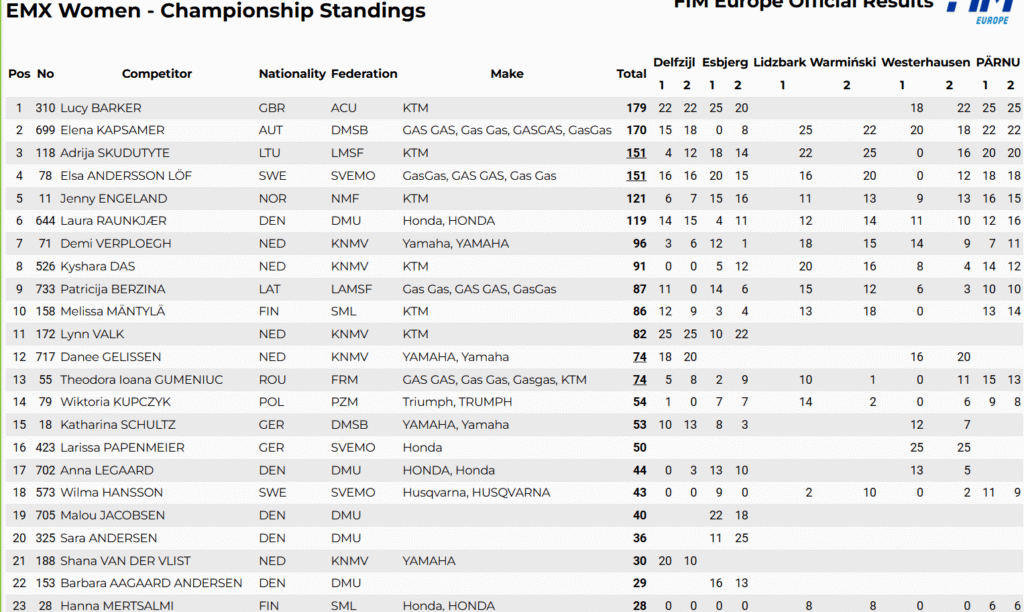Click the Pos column header
This screenshot has height=612, width=1024.
click(x=19, y=74)
